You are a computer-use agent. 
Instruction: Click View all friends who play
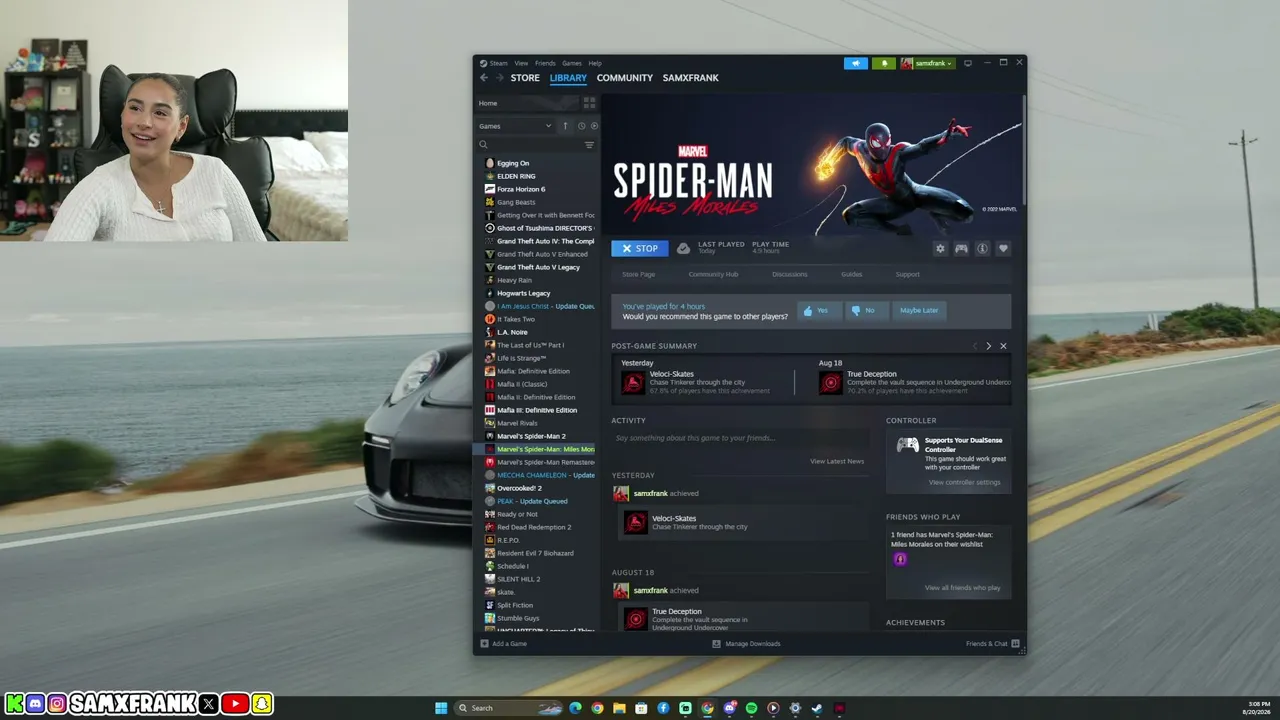(x=962, y=588)
